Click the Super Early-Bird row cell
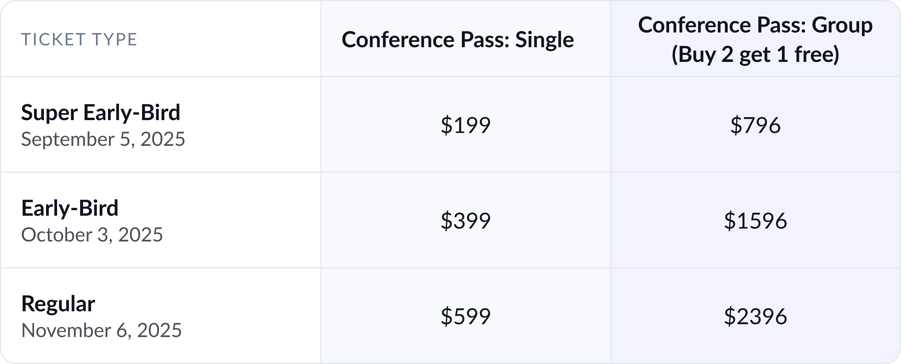The height and width of the screenshot is (364, 901). coord(160,124)
